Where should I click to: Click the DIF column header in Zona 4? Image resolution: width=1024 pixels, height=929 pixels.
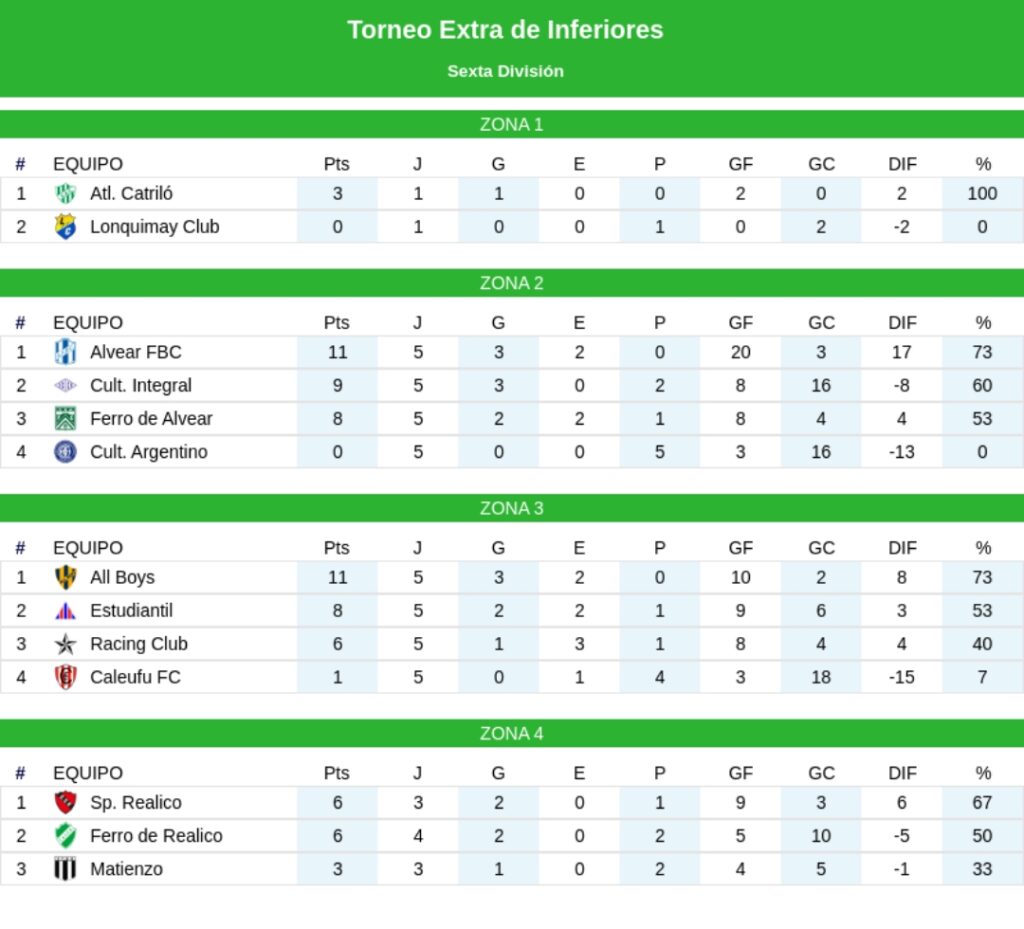(x=902, y=773)
